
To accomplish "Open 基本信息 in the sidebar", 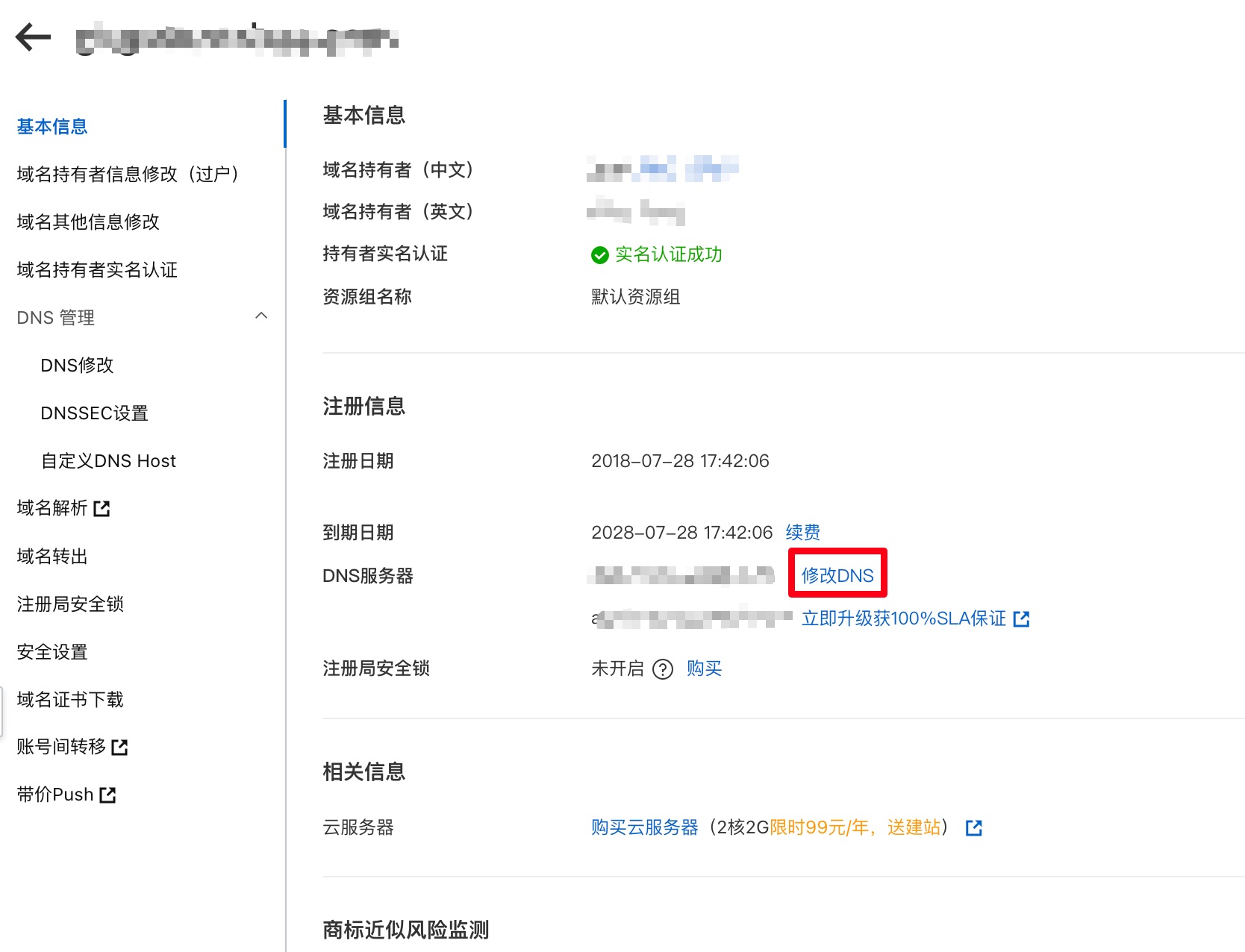I will click(x=52, y=127).
